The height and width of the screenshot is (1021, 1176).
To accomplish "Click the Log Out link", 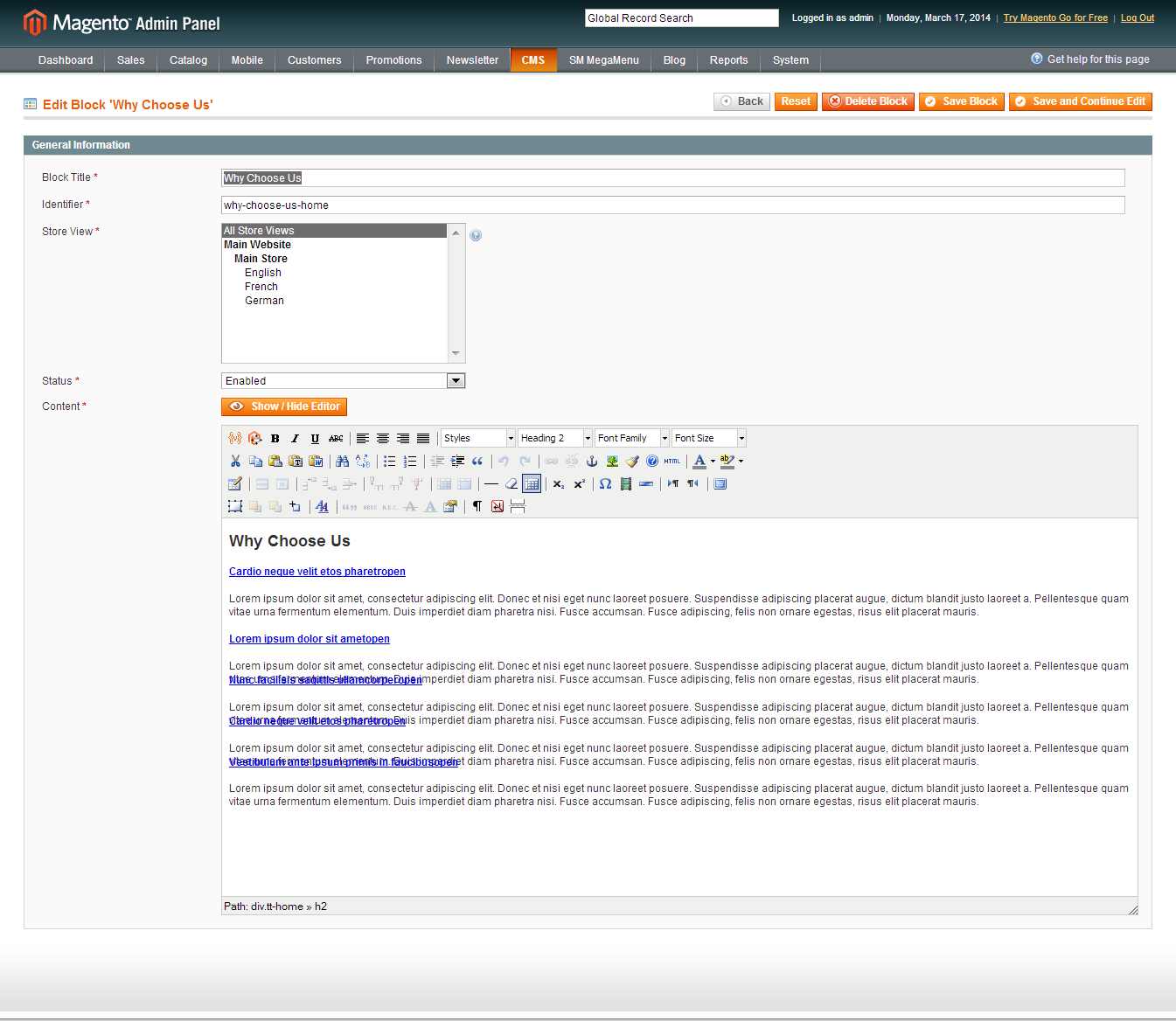I will click(x=1138, y=17).
